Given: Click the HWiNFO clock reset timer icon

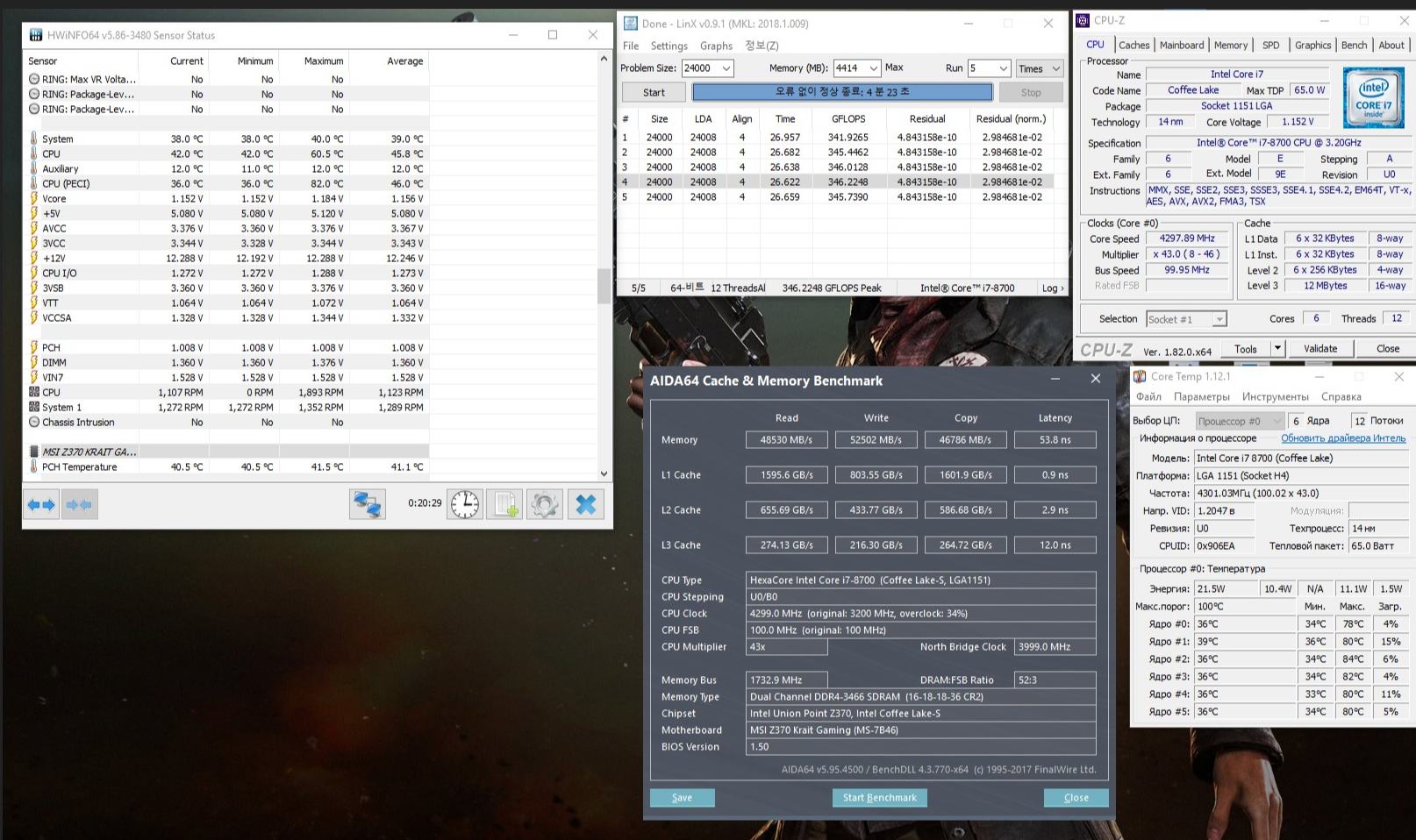Looking at the screenshot, I should pos(465,504).
